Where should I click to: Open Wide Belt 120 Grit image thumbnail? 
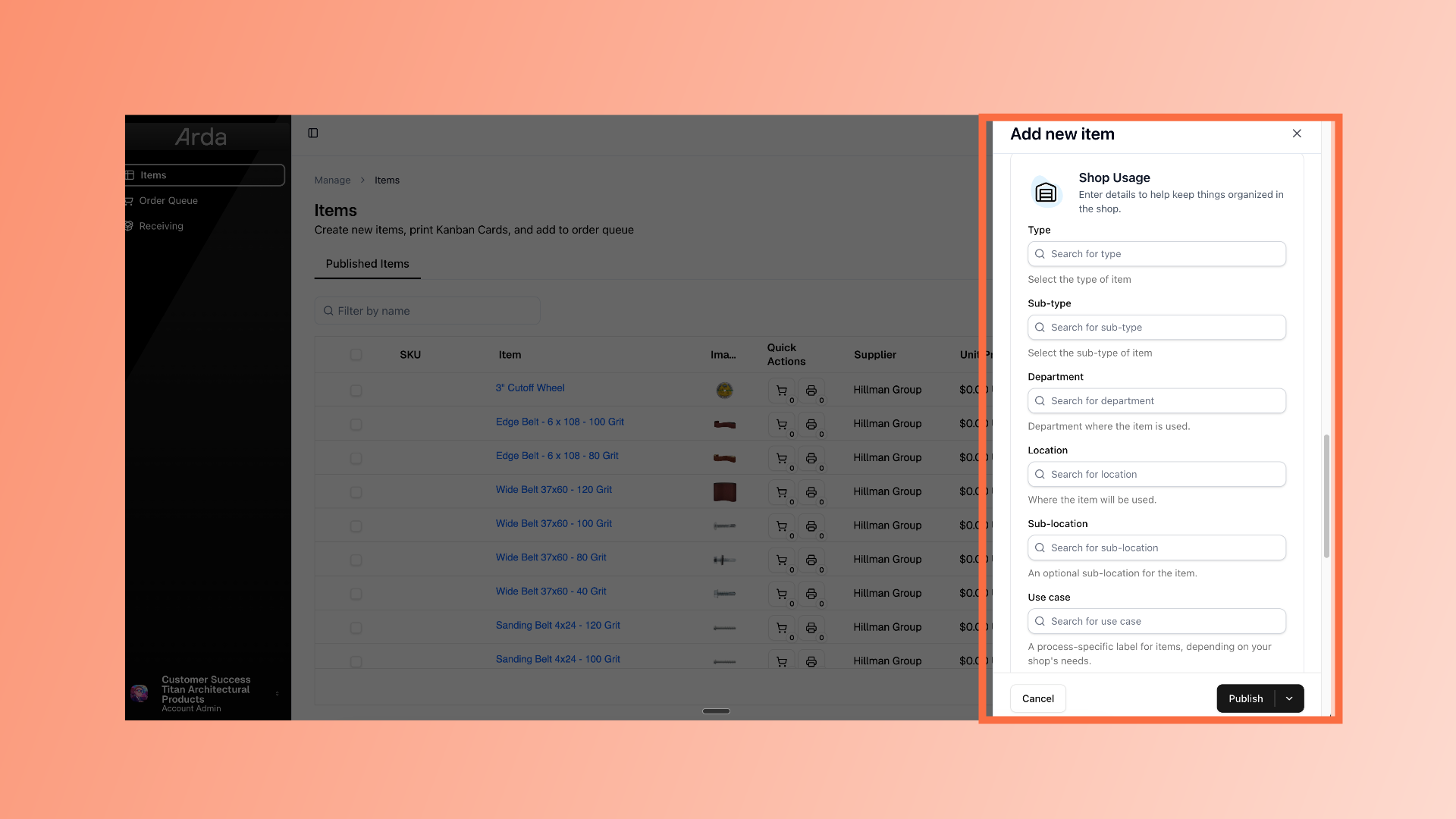[724, 492]
